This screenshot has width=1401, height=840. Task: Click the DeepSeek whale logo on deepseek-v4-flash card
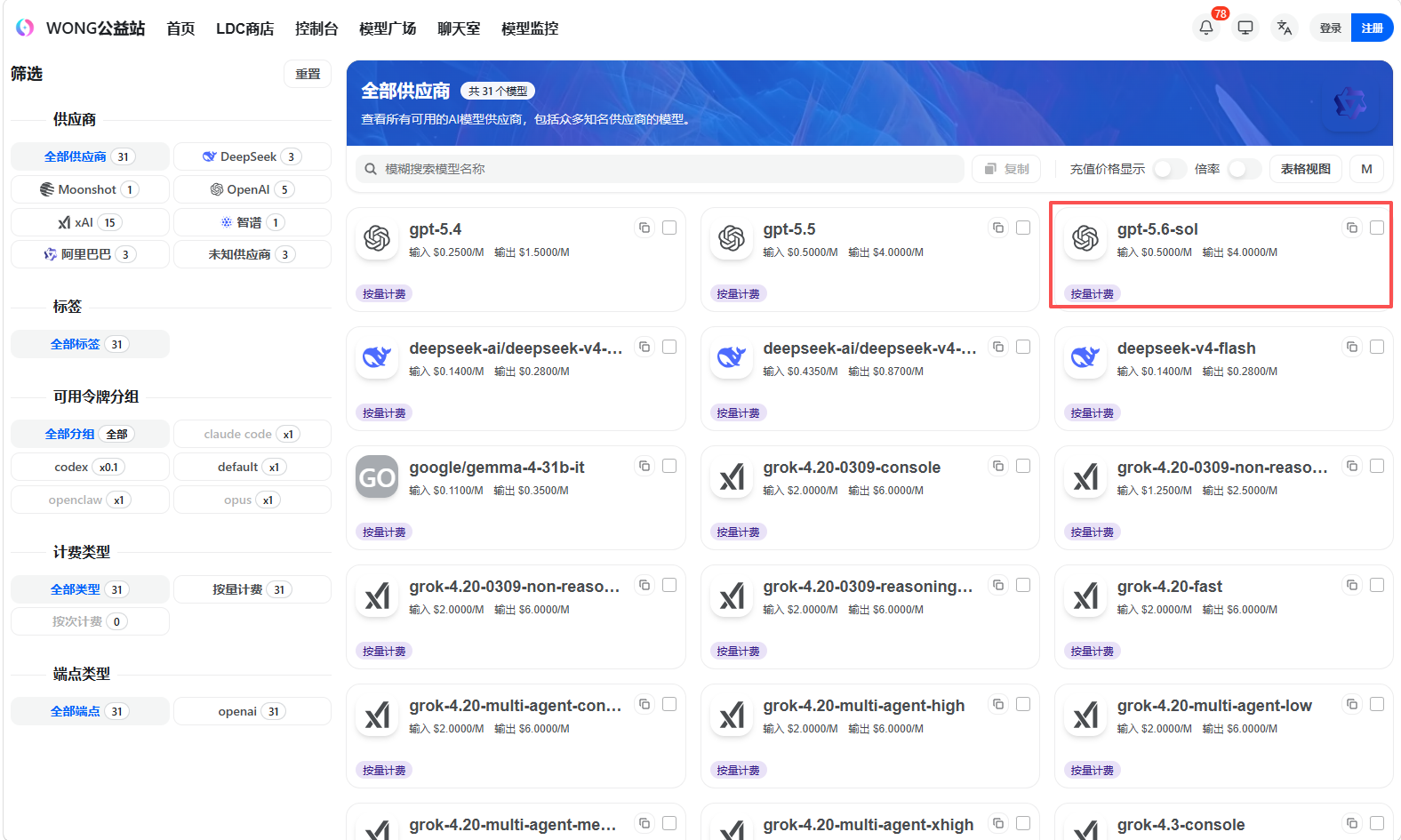(1085, 357)
